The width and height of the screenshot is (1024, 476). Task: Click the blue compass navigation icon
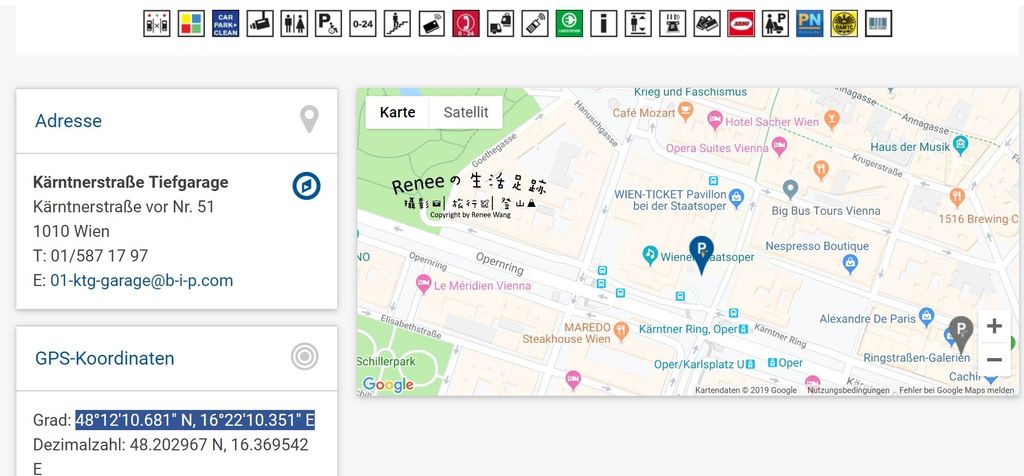pyautogui.click(x=306, y=186)
